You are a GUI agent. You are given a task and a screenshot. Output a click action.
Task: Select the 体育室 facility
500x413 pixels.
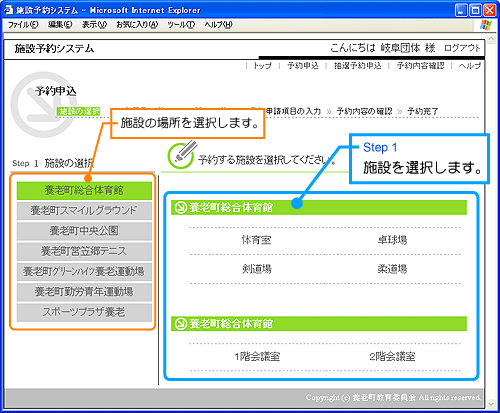pos(256,240)
